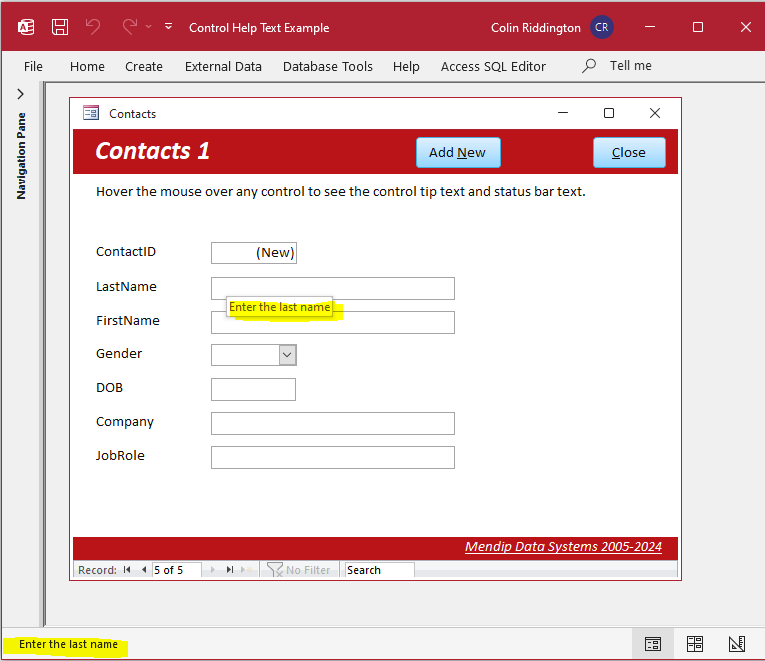This screenshot has height=661, width=765.
Task: Go to the next record
Action: 213,569
